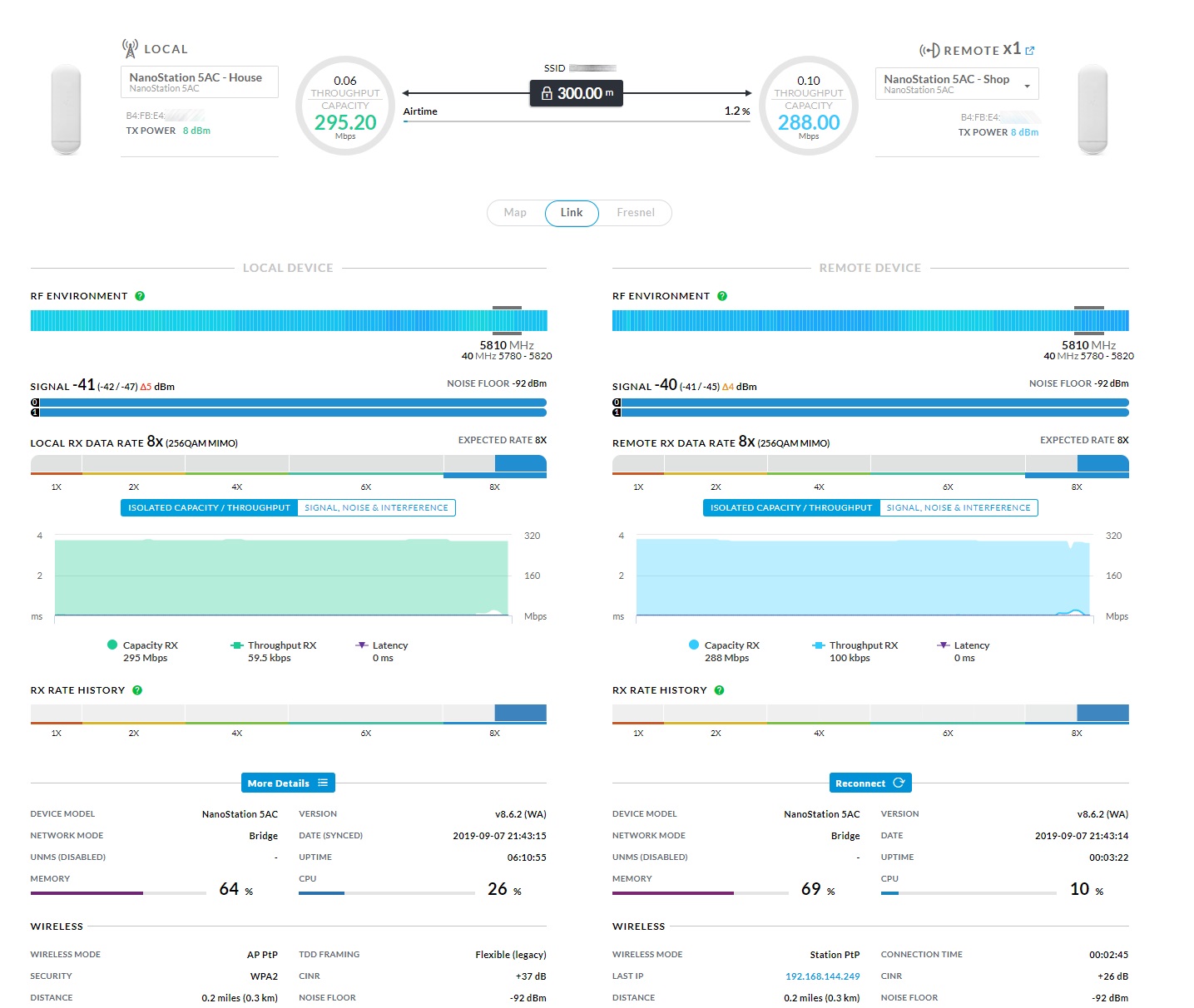Select local Isolated Capacity / Throughput tab
Viewport: 1194px width, 1008px height.
(209, 507)
